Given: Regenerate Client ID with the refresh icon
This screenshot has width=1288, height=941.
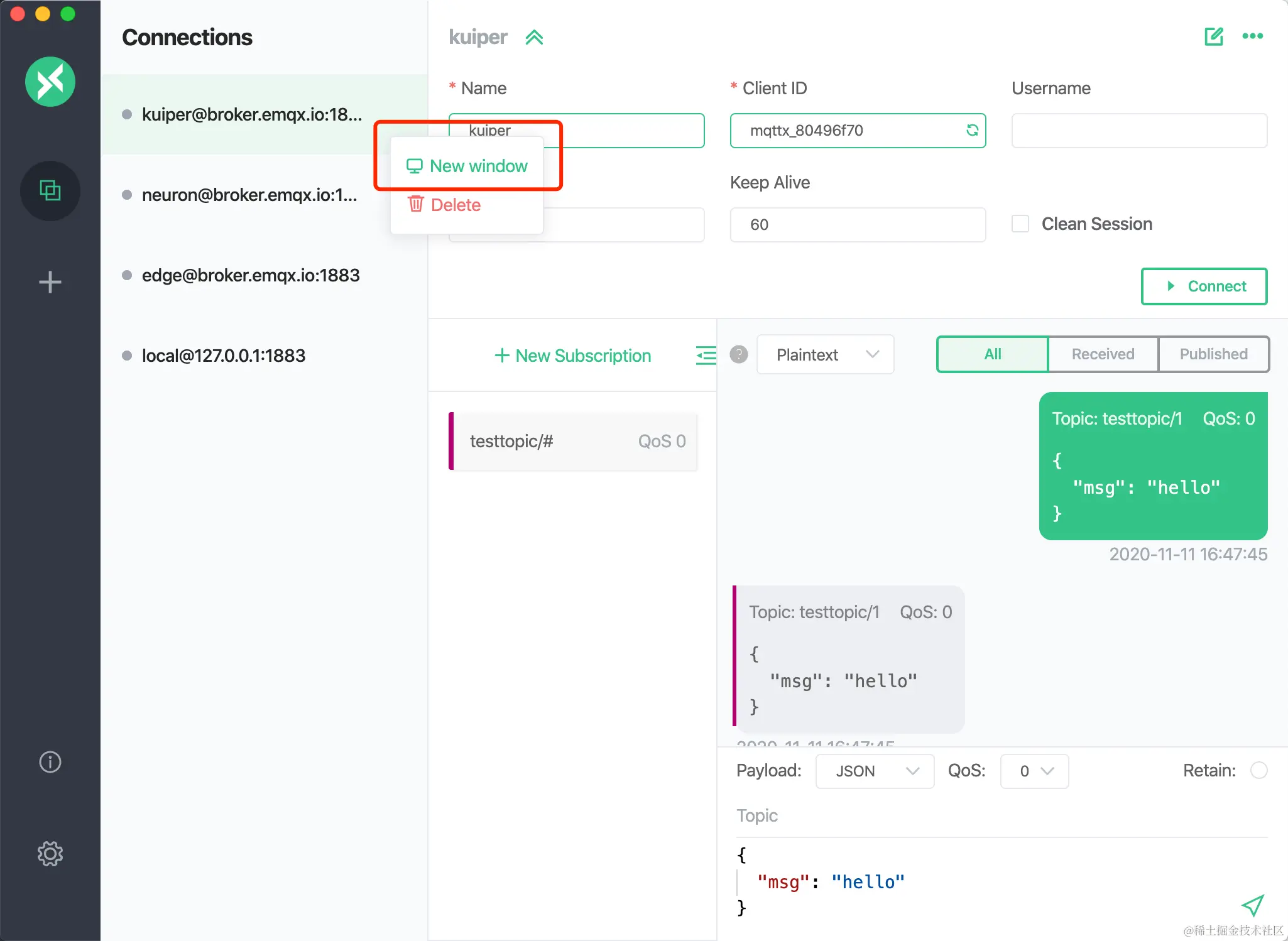Looking at the screenshot, I should (972, 130).
